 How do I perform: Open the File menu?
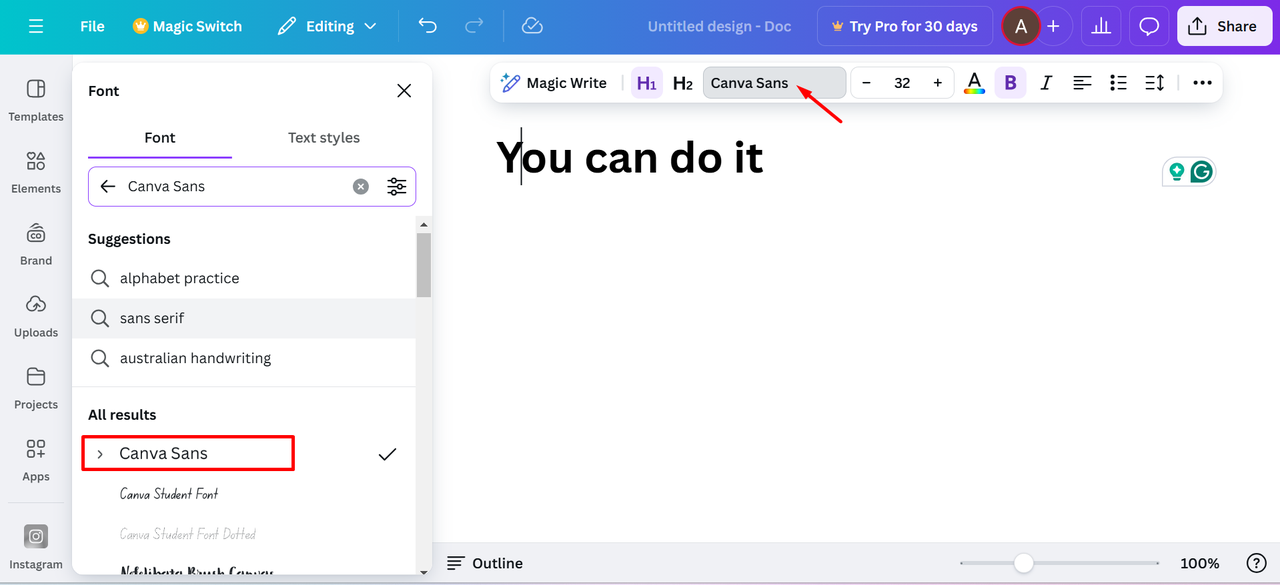[92, 27]
